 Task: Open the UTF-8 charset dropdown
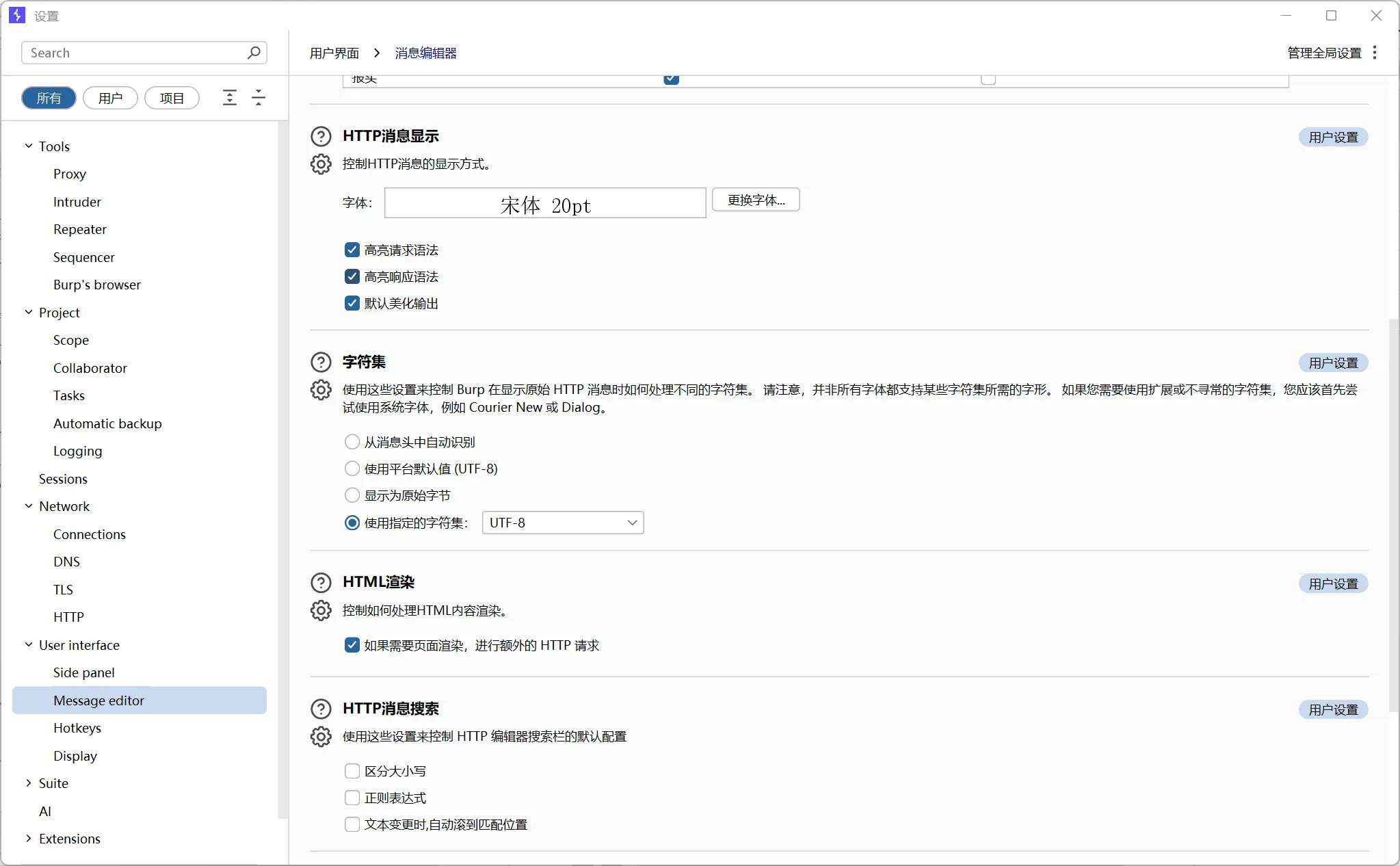point(563,523)
